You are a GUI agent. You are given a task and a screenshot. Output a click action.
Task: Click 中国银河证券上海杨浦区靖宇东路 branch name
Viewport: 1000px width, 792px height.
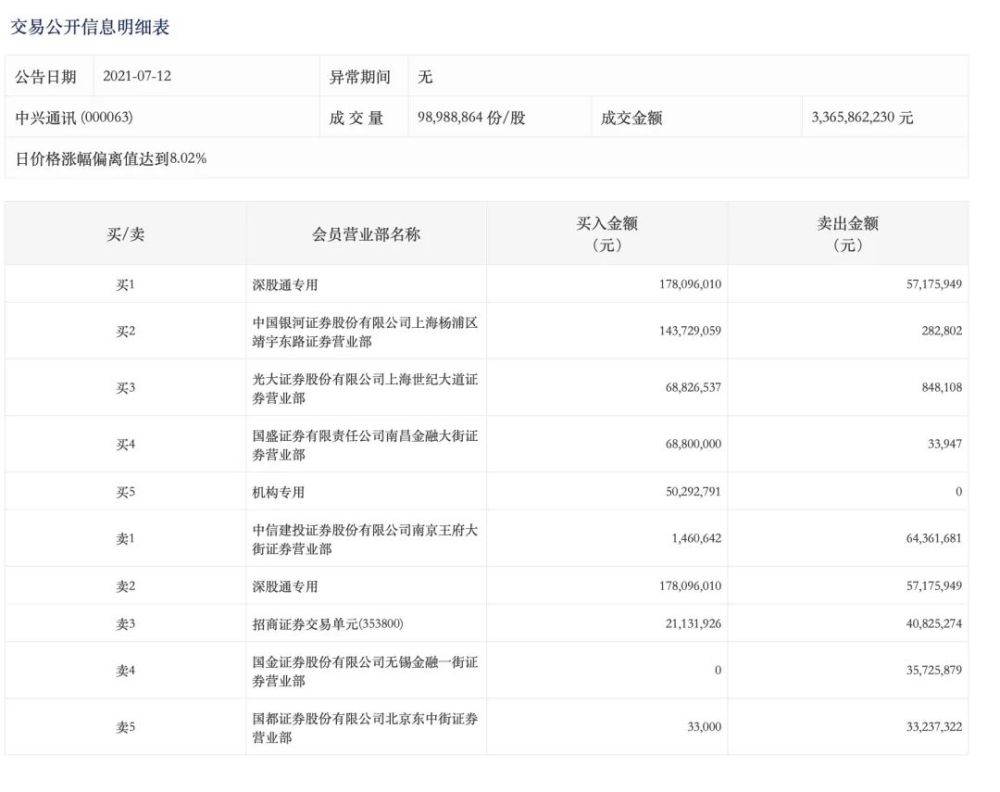[365, 332]
